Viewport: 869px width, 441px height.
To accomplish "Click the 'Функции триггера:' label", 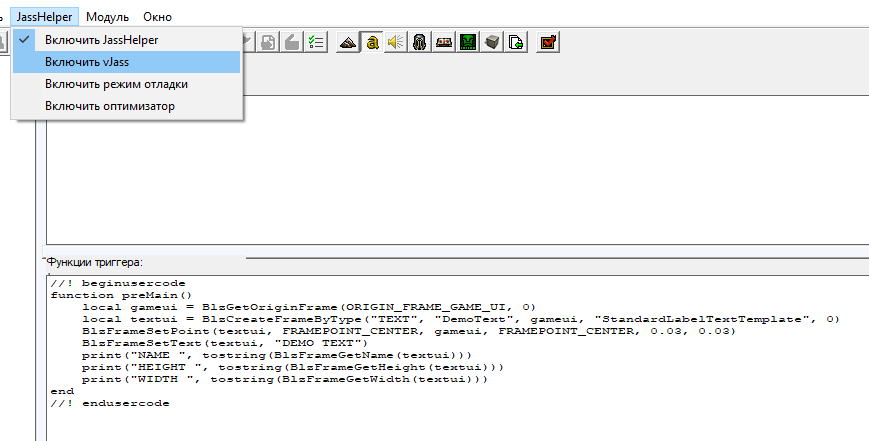I will pos(95,262).
